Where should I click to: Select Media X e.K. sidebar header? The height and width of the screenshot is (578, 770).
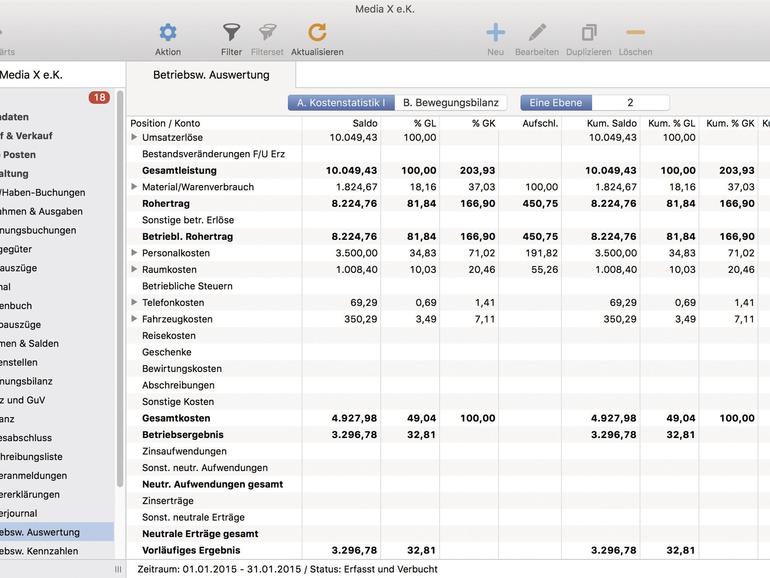pos(31,75)
